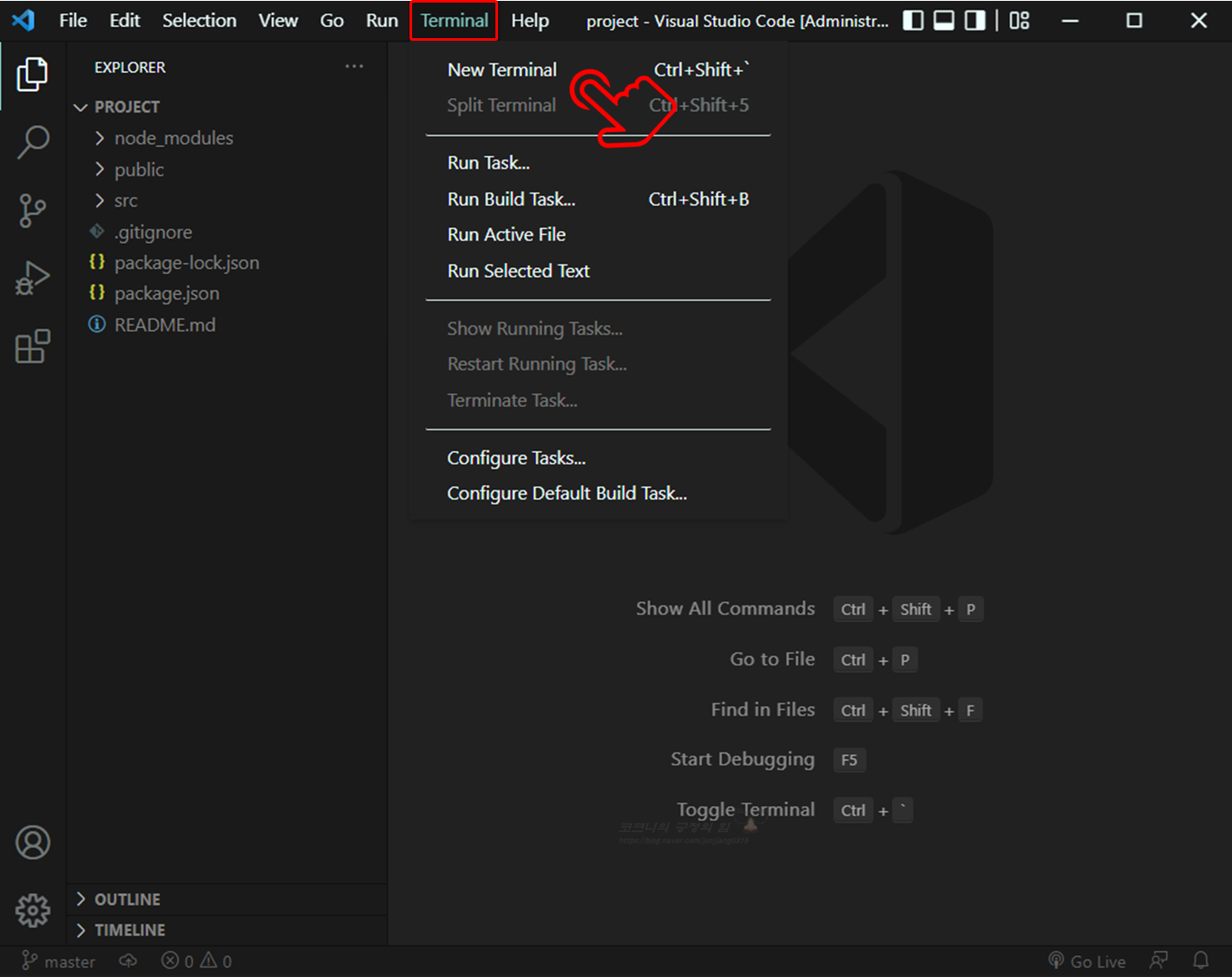Click master branch in status bar
The width and height of the screenshot is (1232, 977).
pyautogui.click(x=58, y=961)
